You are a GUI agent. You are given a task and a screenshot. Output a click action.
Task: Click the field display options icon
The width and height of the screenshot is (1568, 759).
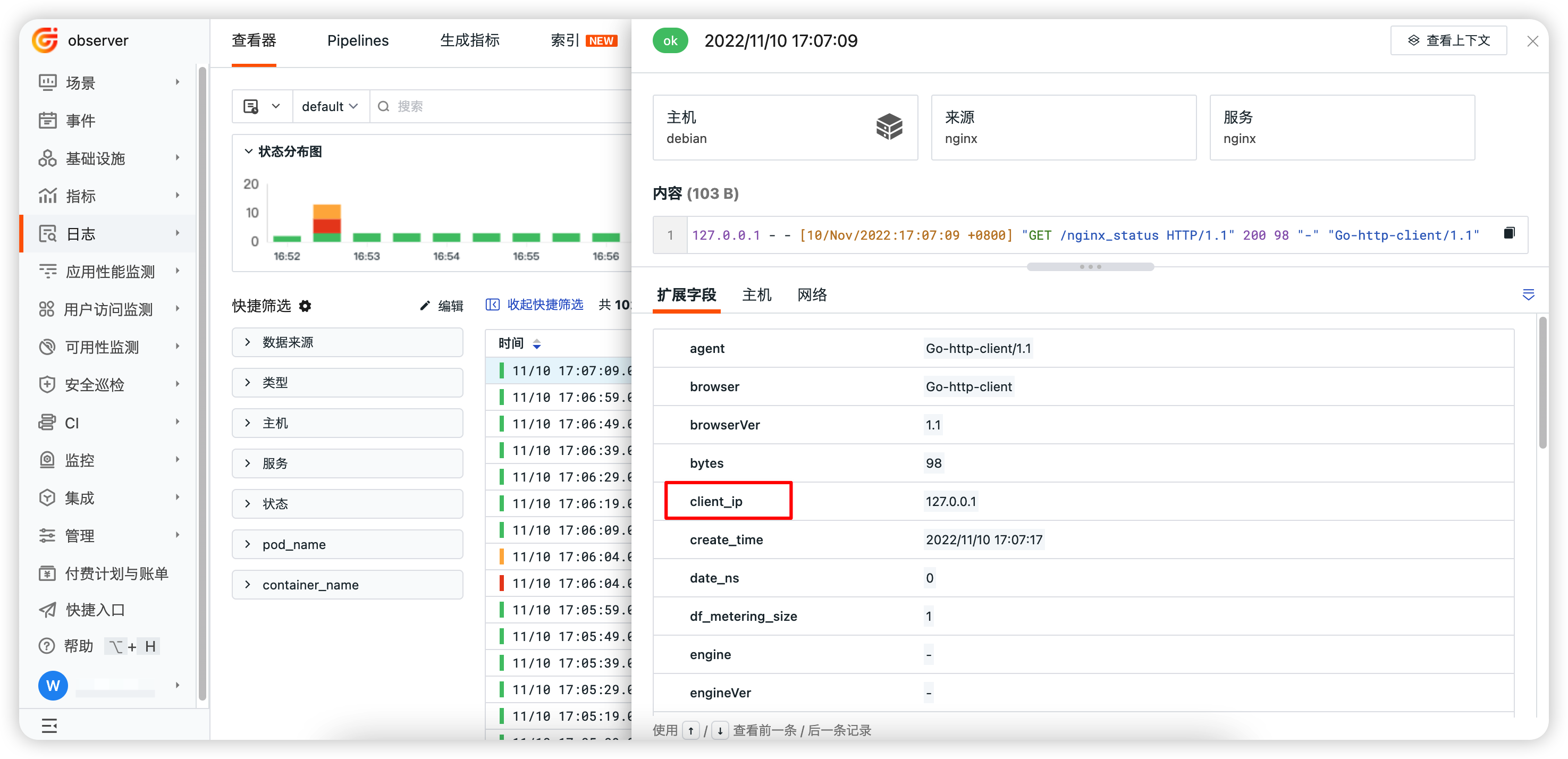[x=1528, y=295]
